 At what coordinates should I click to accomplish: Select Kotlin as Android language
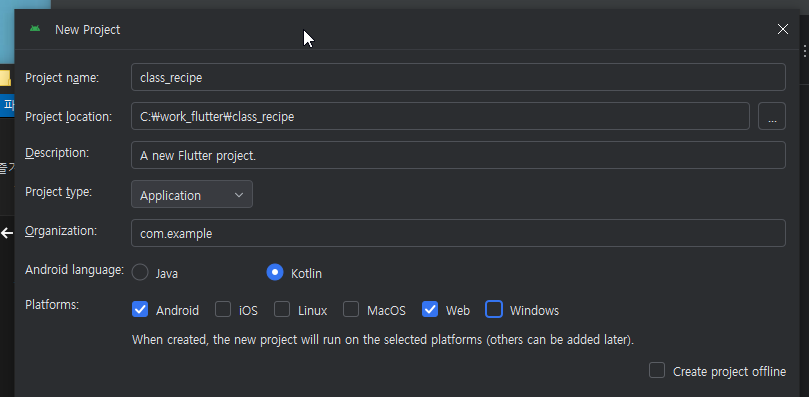click(x=275, y=272)
